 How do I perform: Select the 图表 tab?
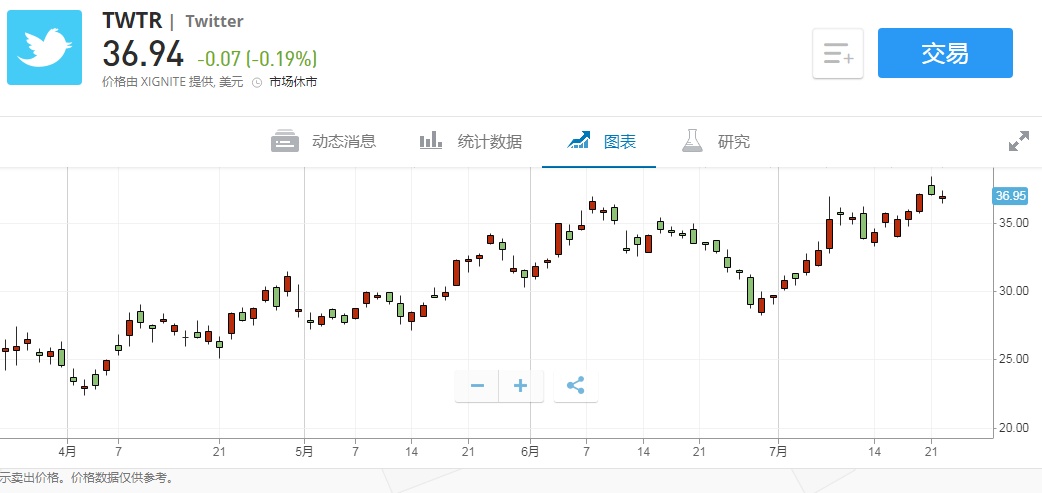[x=620, y=142]
